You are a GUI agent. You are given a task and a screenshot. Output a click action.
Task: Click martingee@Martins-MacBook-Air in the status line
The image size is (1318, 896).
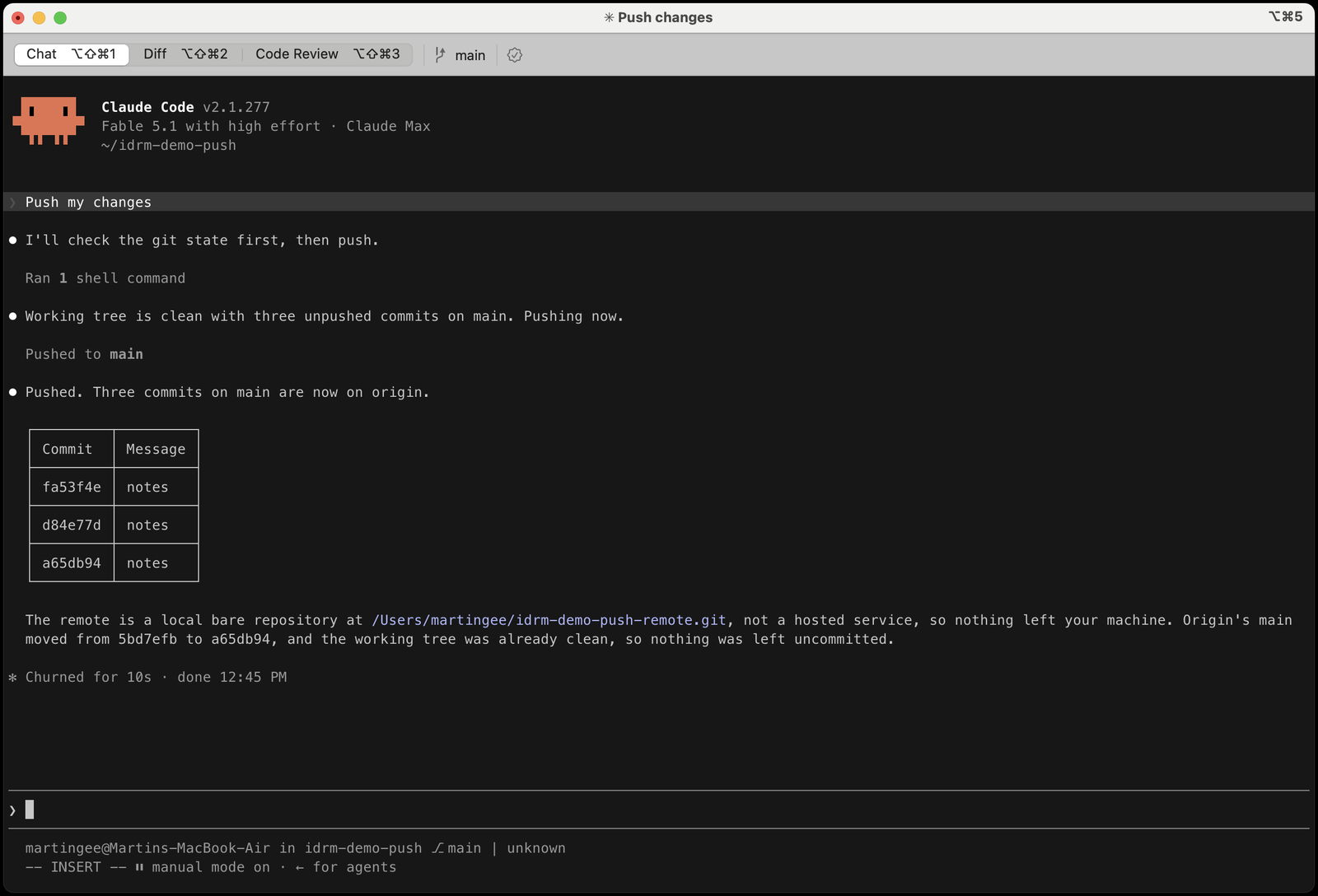click(147, 848)
